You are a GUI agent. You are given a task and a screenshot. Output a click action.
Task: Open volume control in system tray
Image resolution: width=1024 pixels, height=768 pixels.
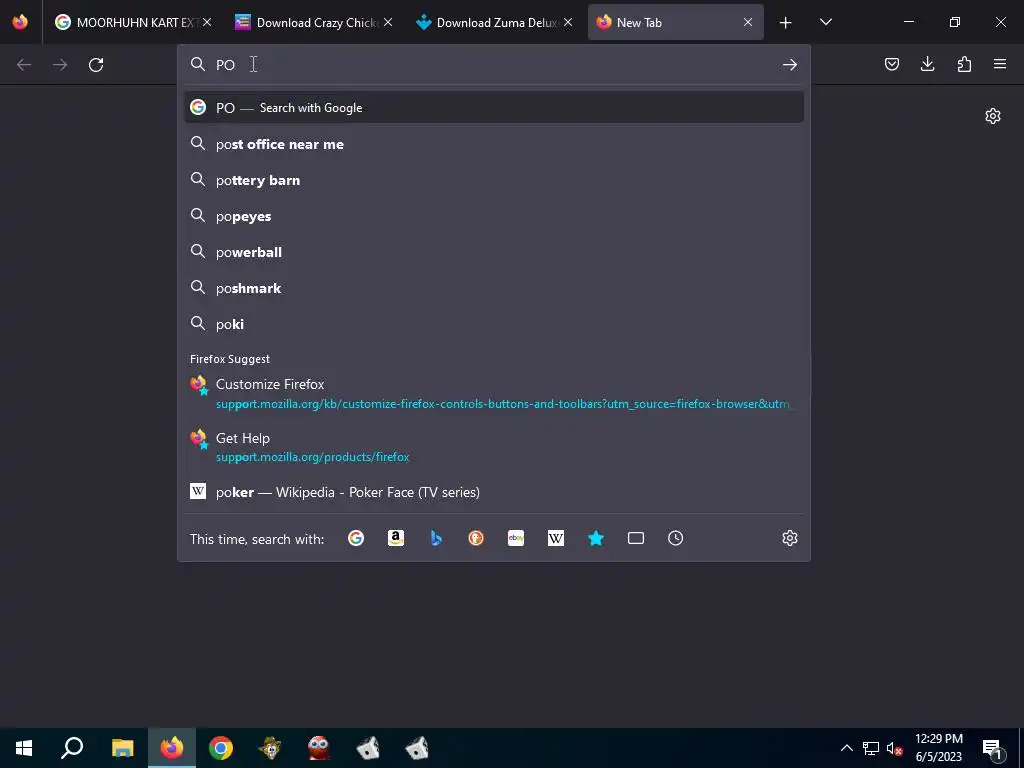click(x=894, y=748)
